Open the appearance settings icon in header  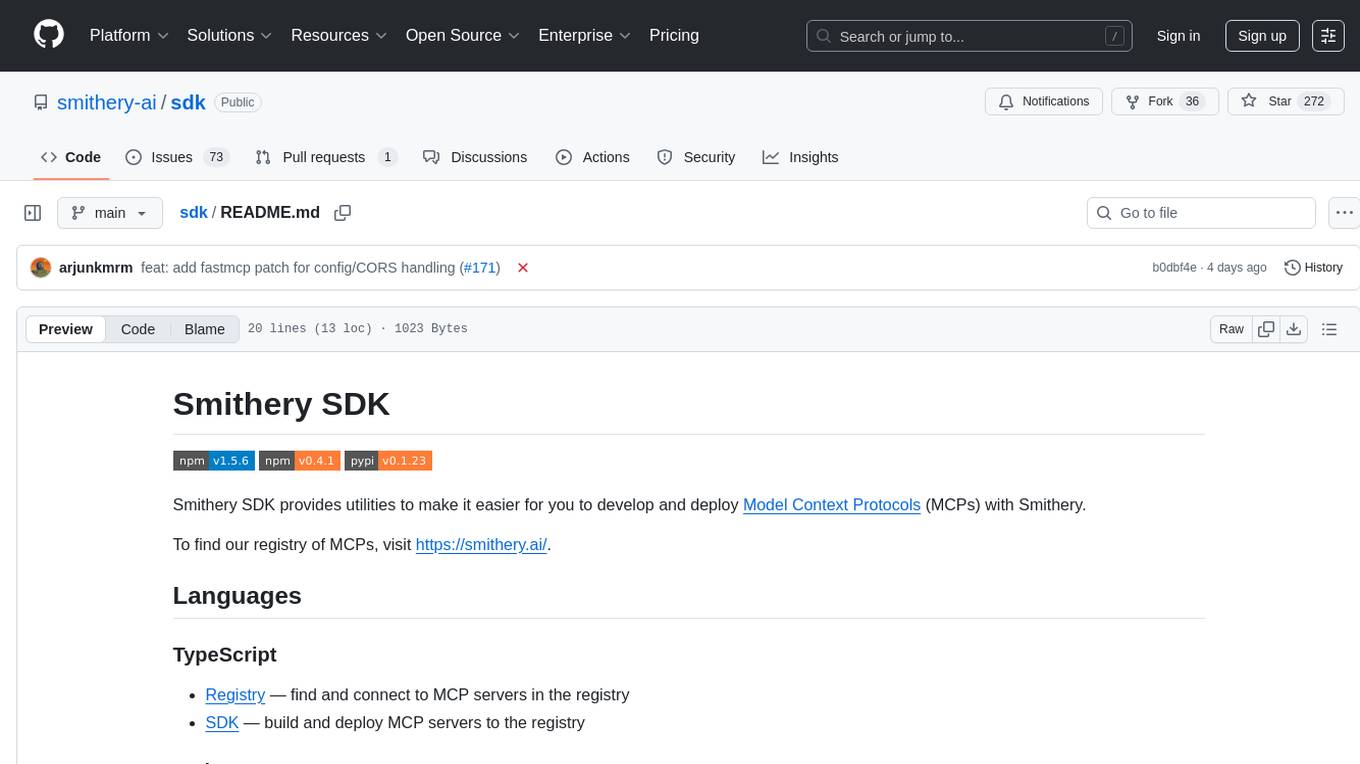(x=1328, y=36)
